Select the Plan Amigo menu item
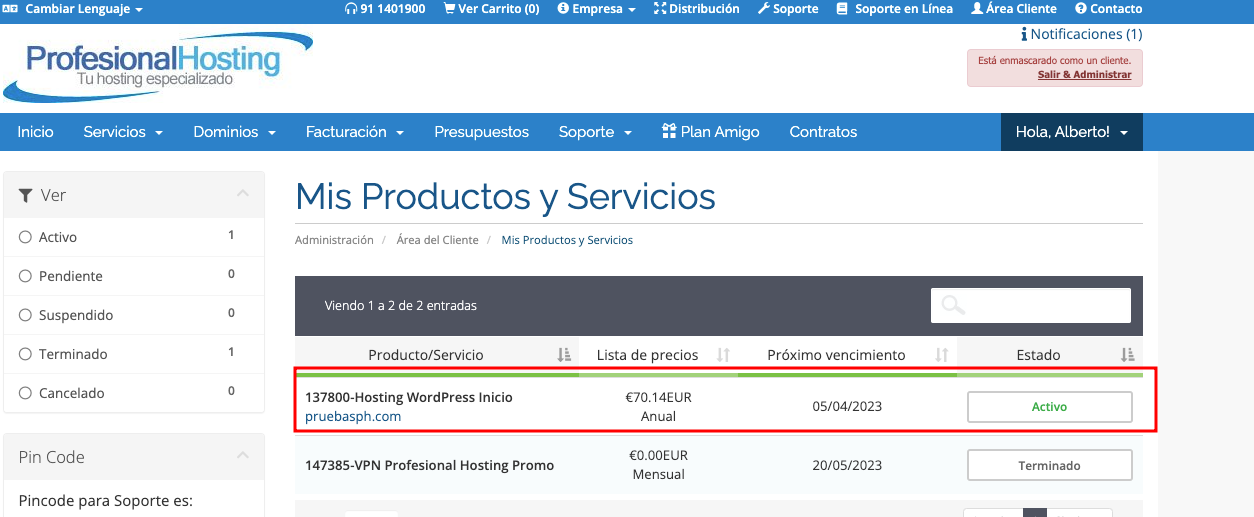The height and width of the screenshot is (517, 1254). coord(711,132)
